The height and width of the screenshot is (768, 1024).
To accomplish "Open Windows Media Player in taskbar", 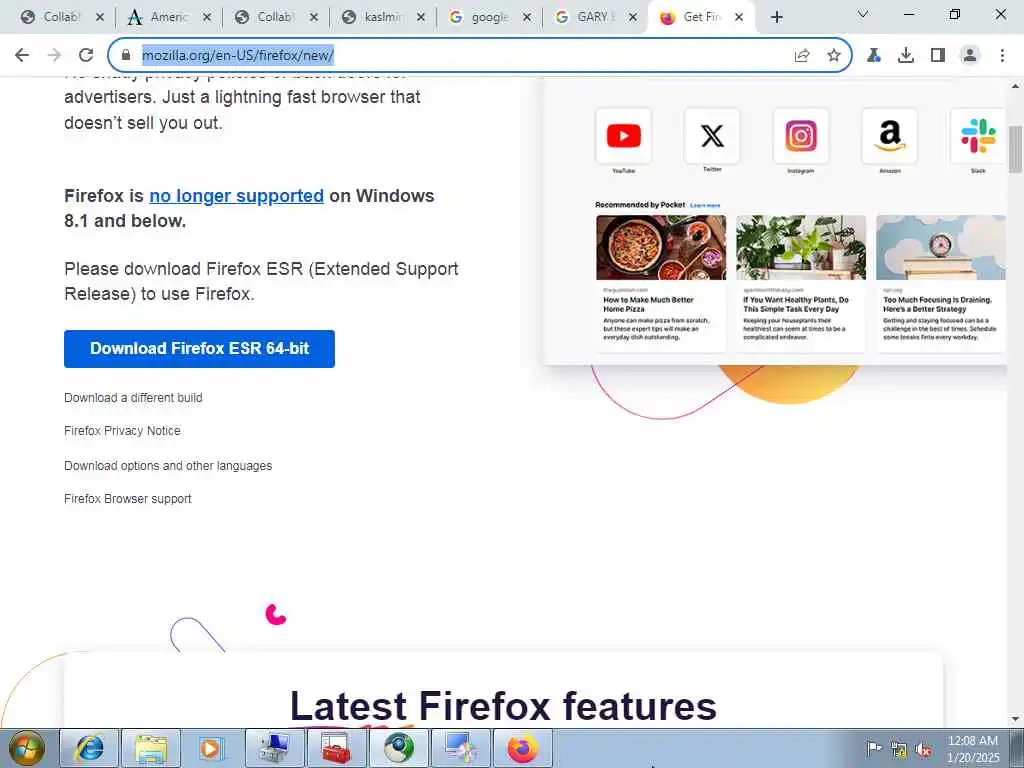I will [212, 748].
